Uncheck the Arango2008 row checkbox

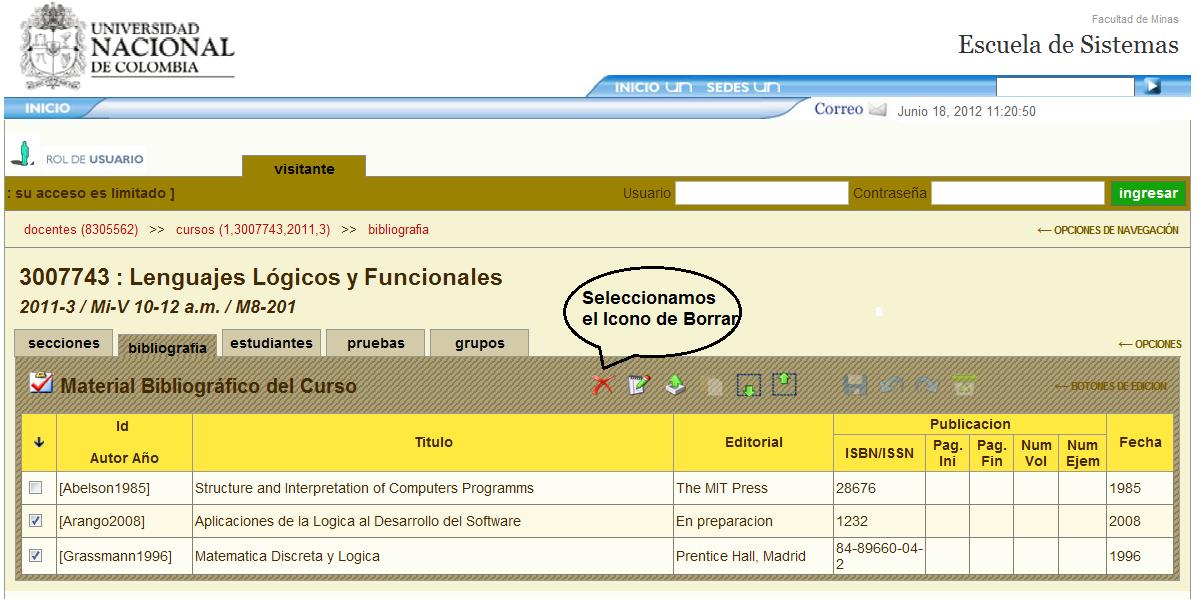(36, 521)
